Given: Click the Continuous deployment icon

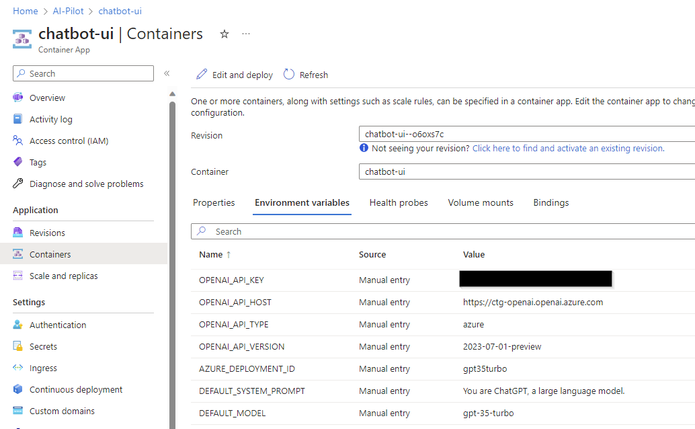Looking at the screenshot, I should pos(18,389).
